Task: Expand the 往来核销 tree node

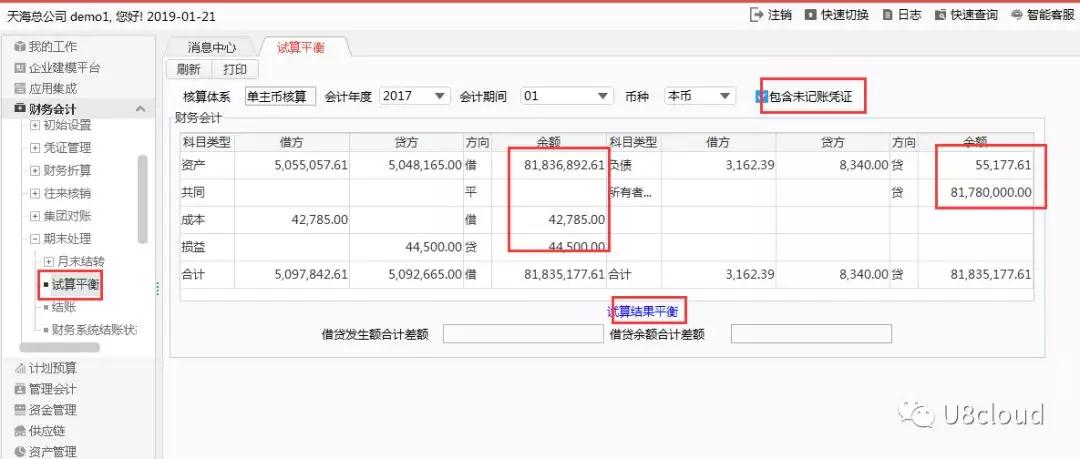Action: [x=35, y=193]
